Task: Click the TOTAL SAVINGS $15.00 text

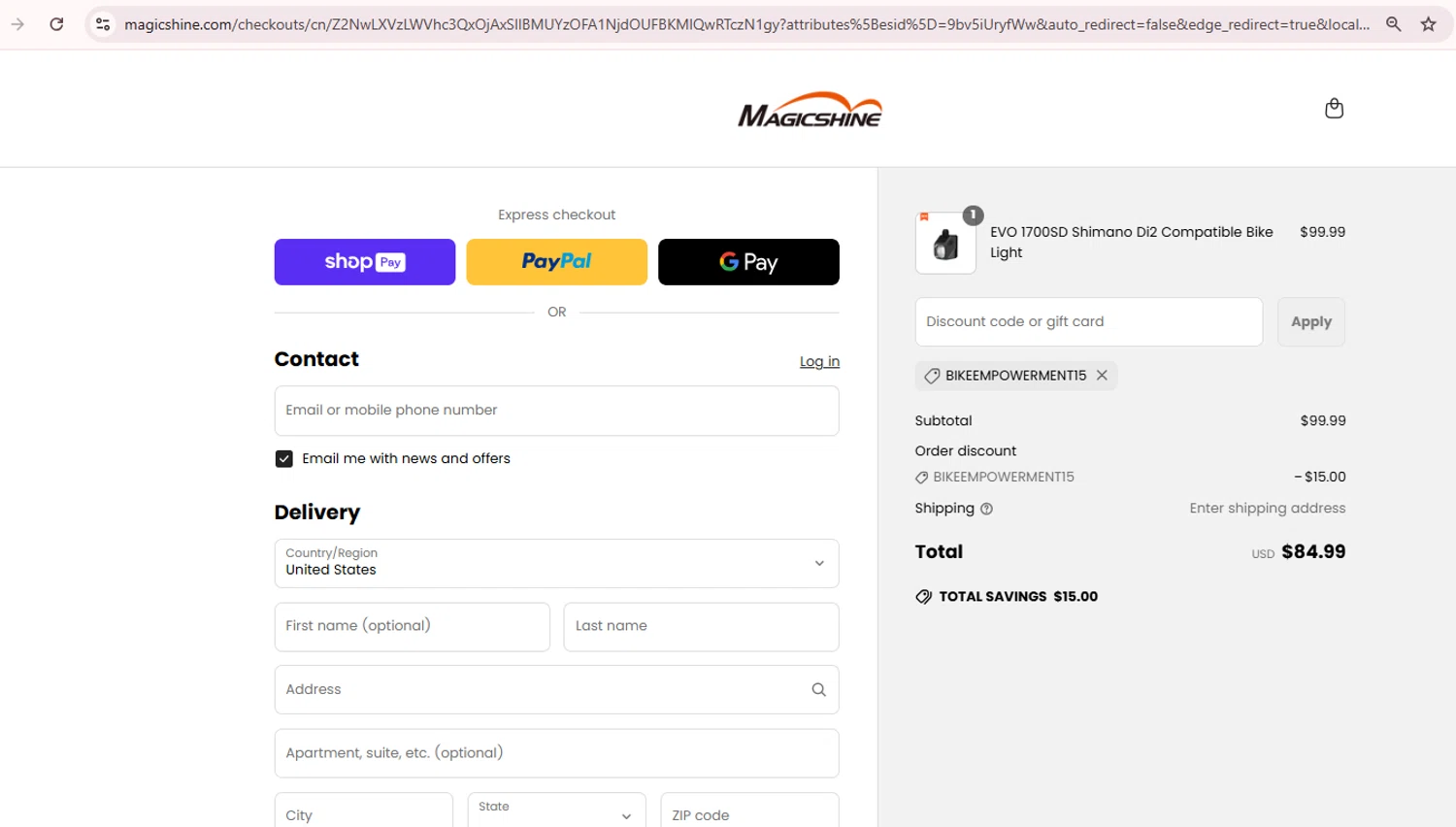Action: [x=1018, y=597]
